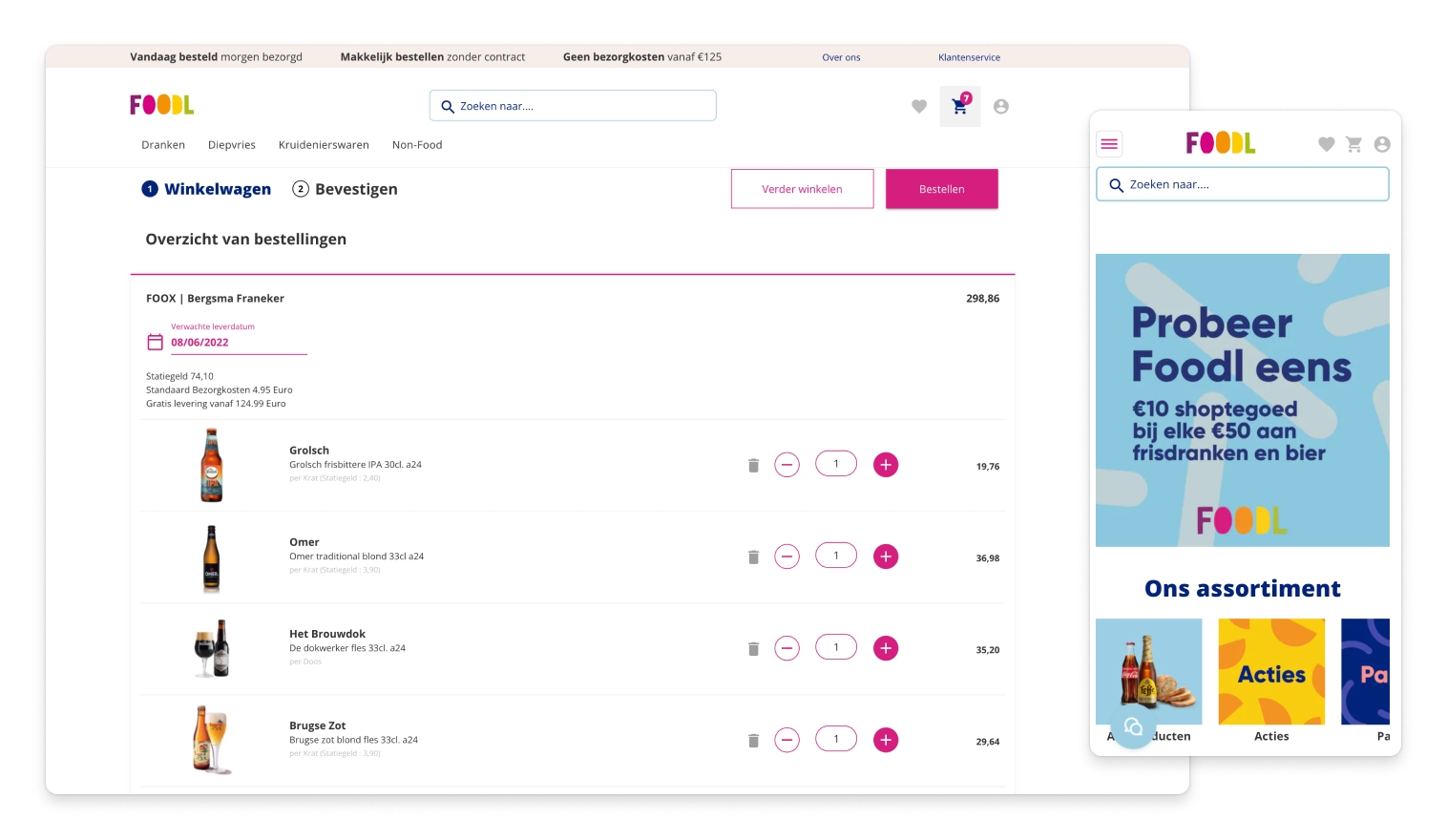1447x840 pixels.
Task: Click order total 298,86
Action: (x=983, y=299)
